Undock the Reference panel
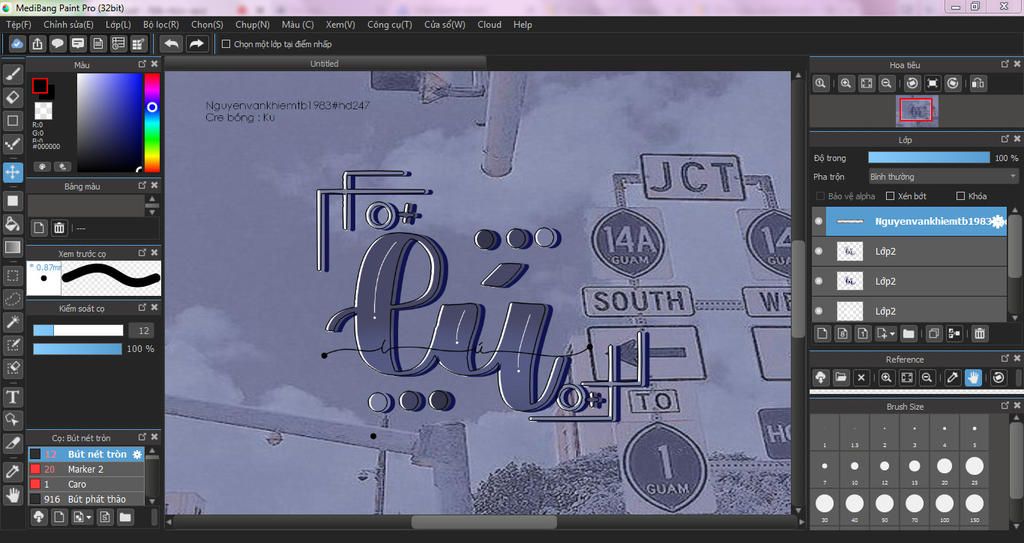Screen dimensions: 1024x543 [1005, 359]
